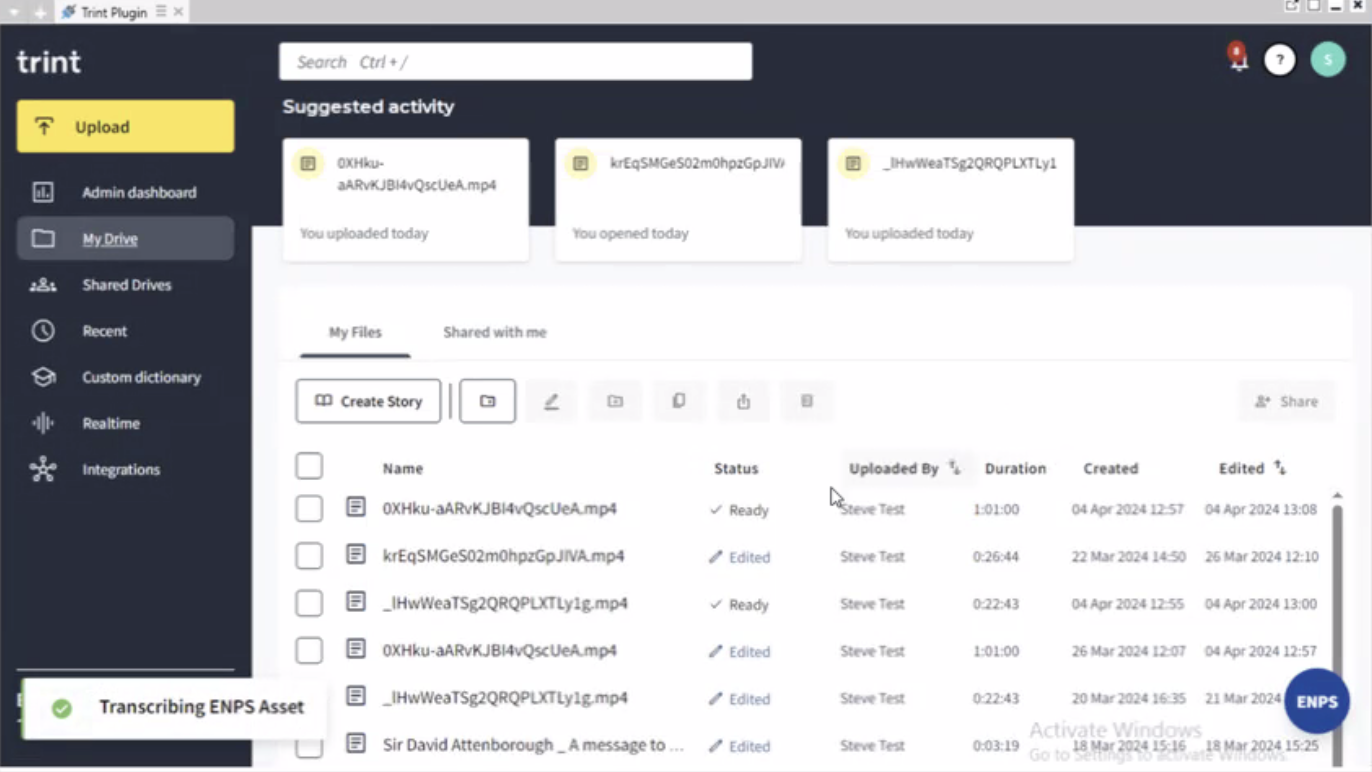
Task: Select Admin dashboard menu label
Action: point(139,192)
